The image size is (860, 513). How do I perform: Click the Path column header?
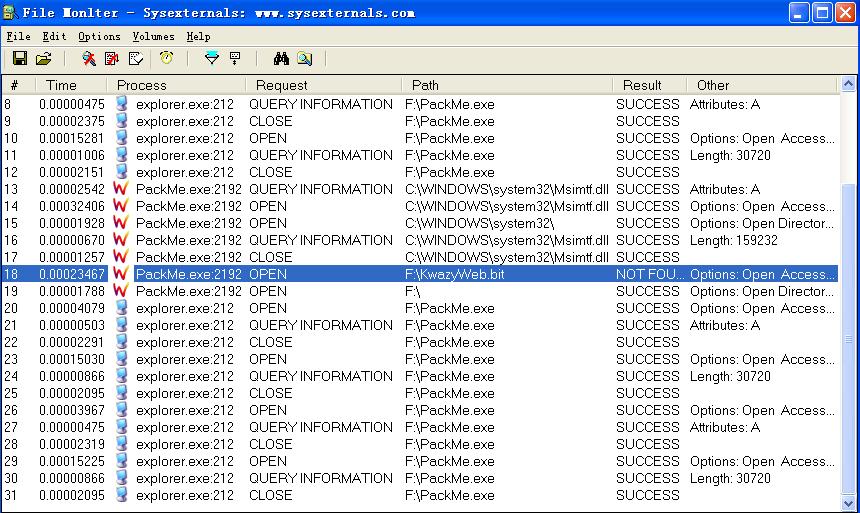coord(507,85)
